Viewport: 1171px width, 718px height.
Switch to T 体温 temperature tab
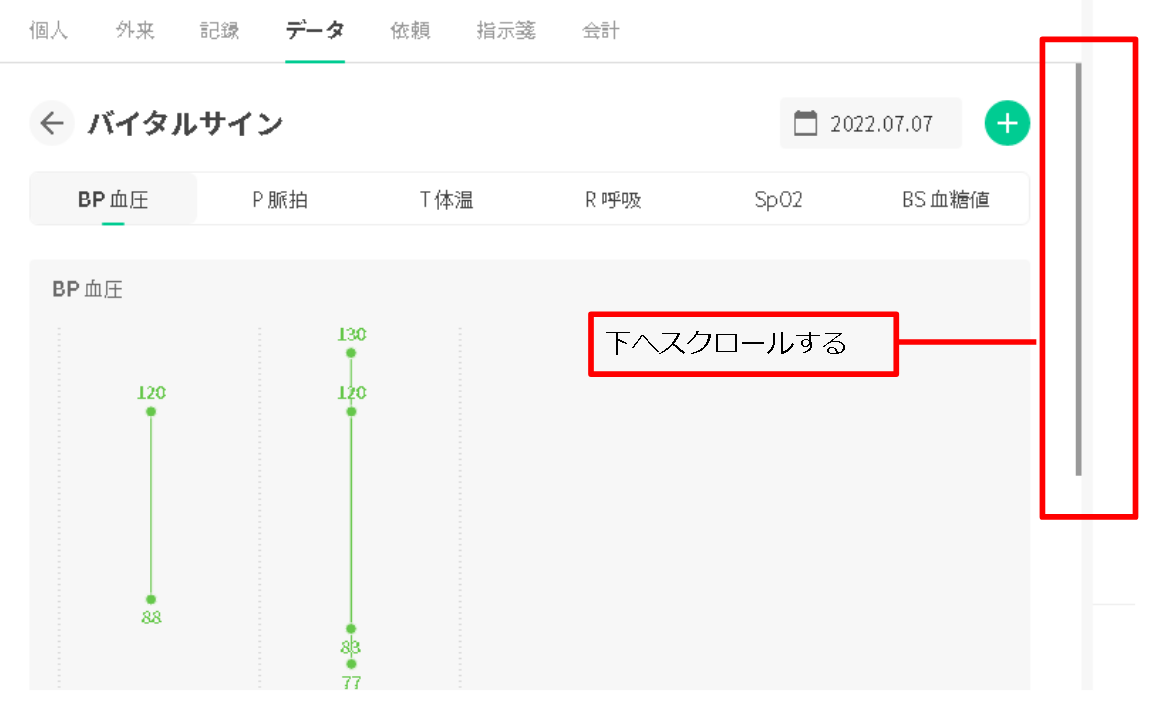point(446,200)
